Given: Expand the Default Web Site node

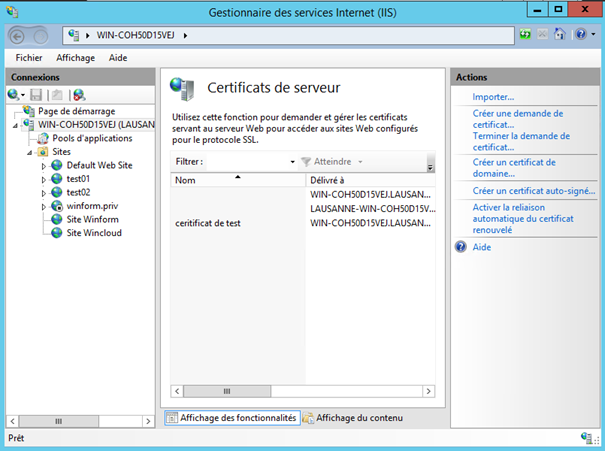Looking at the screenshot, I should point(44,166).
